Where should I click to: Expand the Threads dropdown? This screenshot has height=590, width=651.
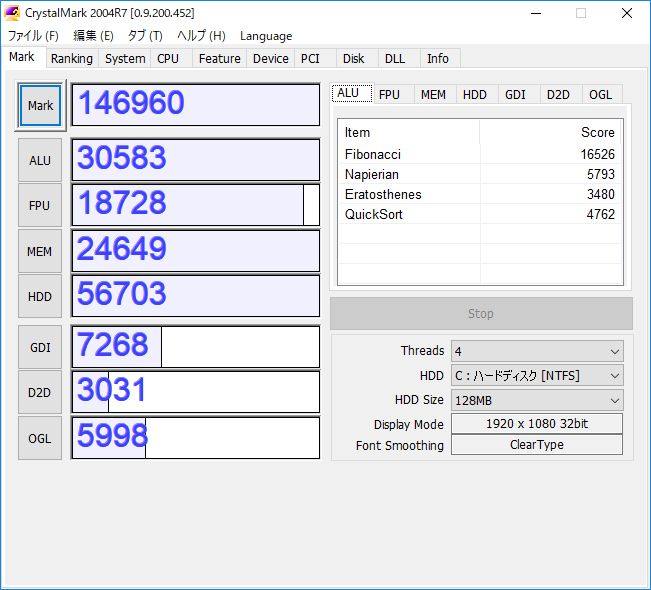coord(537,351)
